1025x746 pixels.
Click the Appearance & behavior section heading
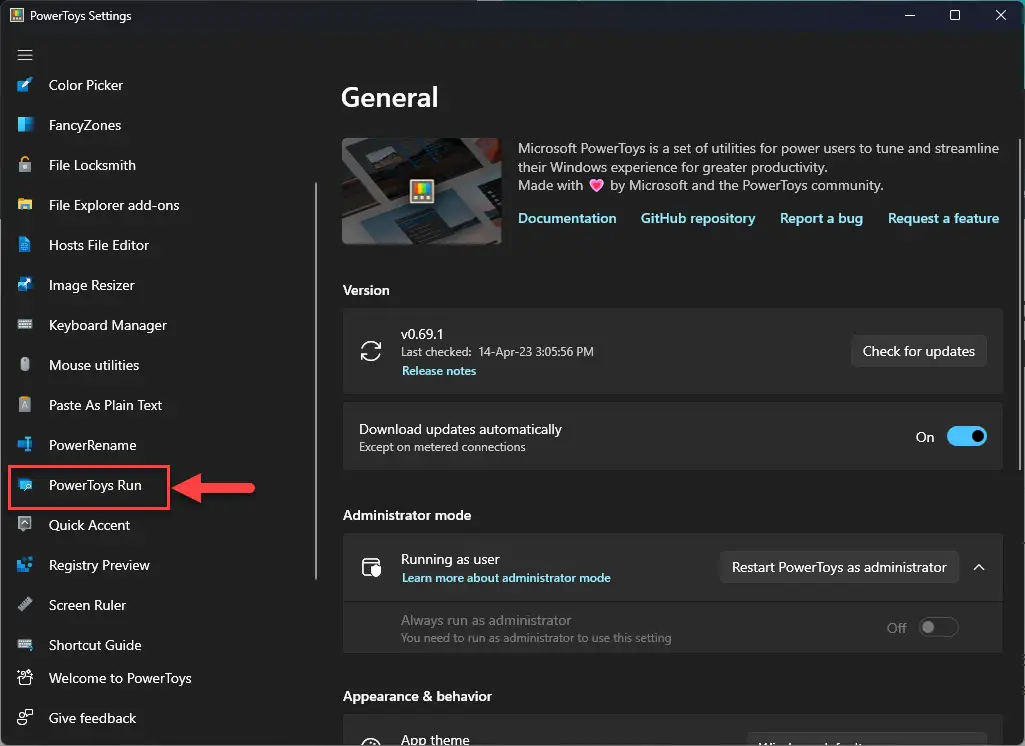[x=417, y=696]
